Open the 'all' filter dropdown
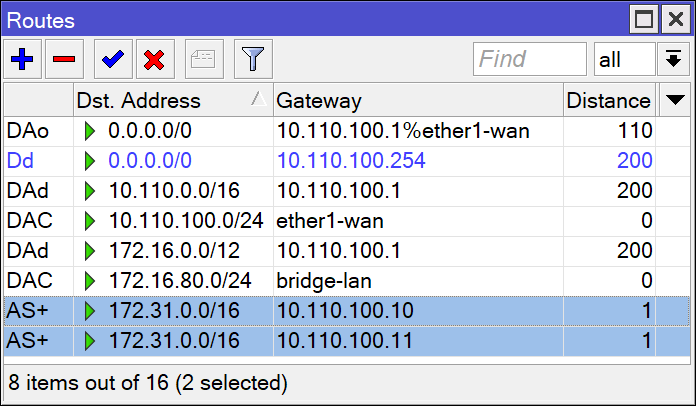Image resolution: width=696 pixels, height=406 pixels. 624,60
